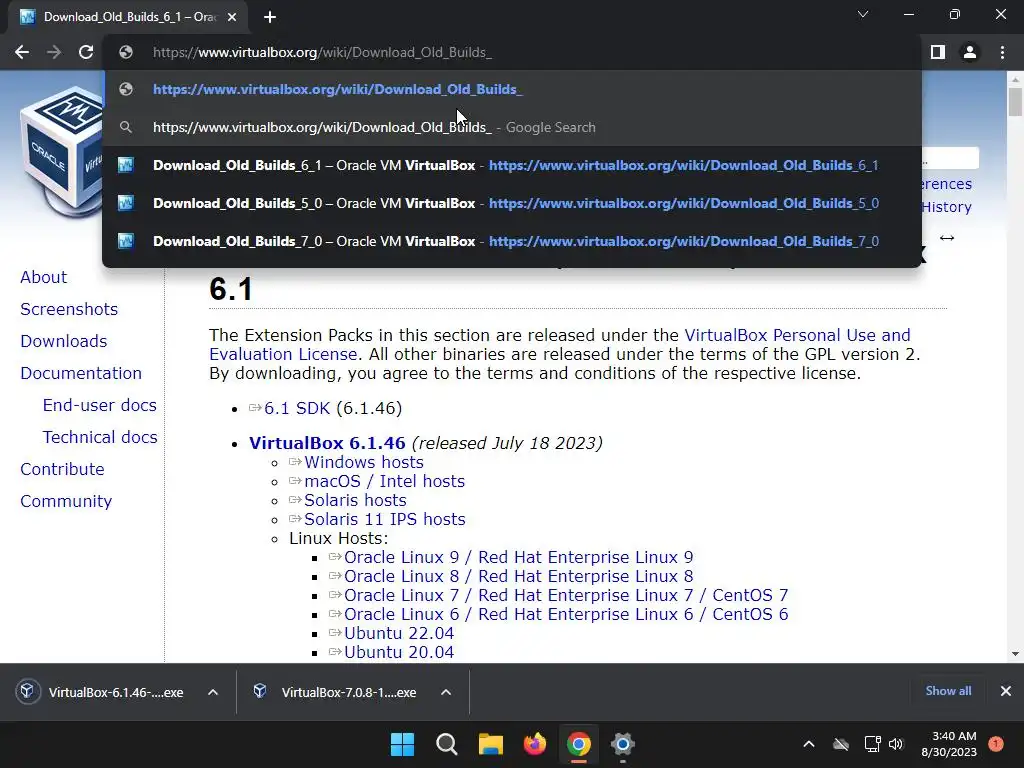Image resolution: width=1024 pixels, height=768 pixels.
Task: Open File Explorer from taskbar
Action: (x=490, y=744)
